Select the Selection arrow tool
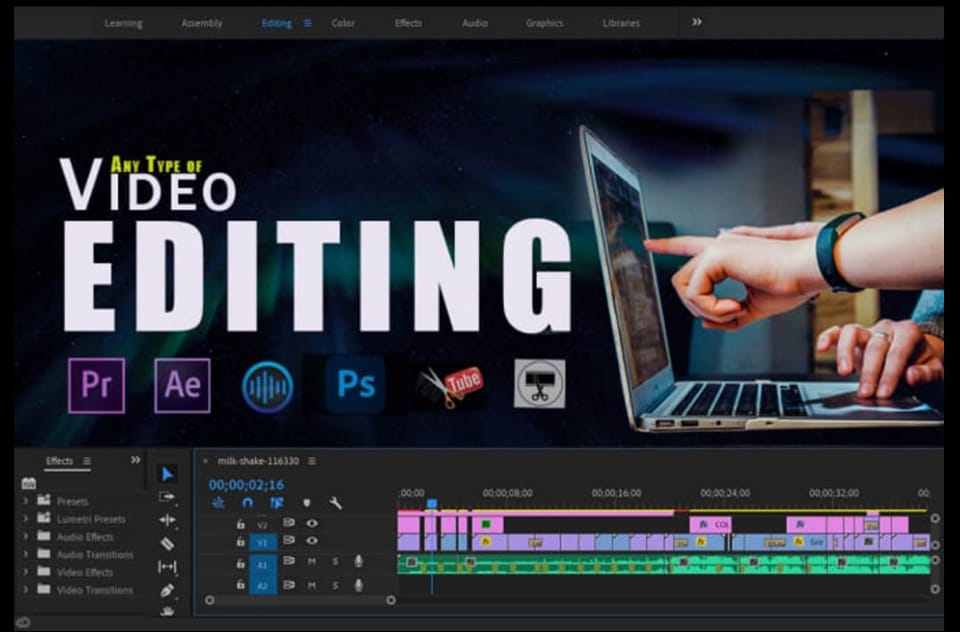 tap(168, 474)
